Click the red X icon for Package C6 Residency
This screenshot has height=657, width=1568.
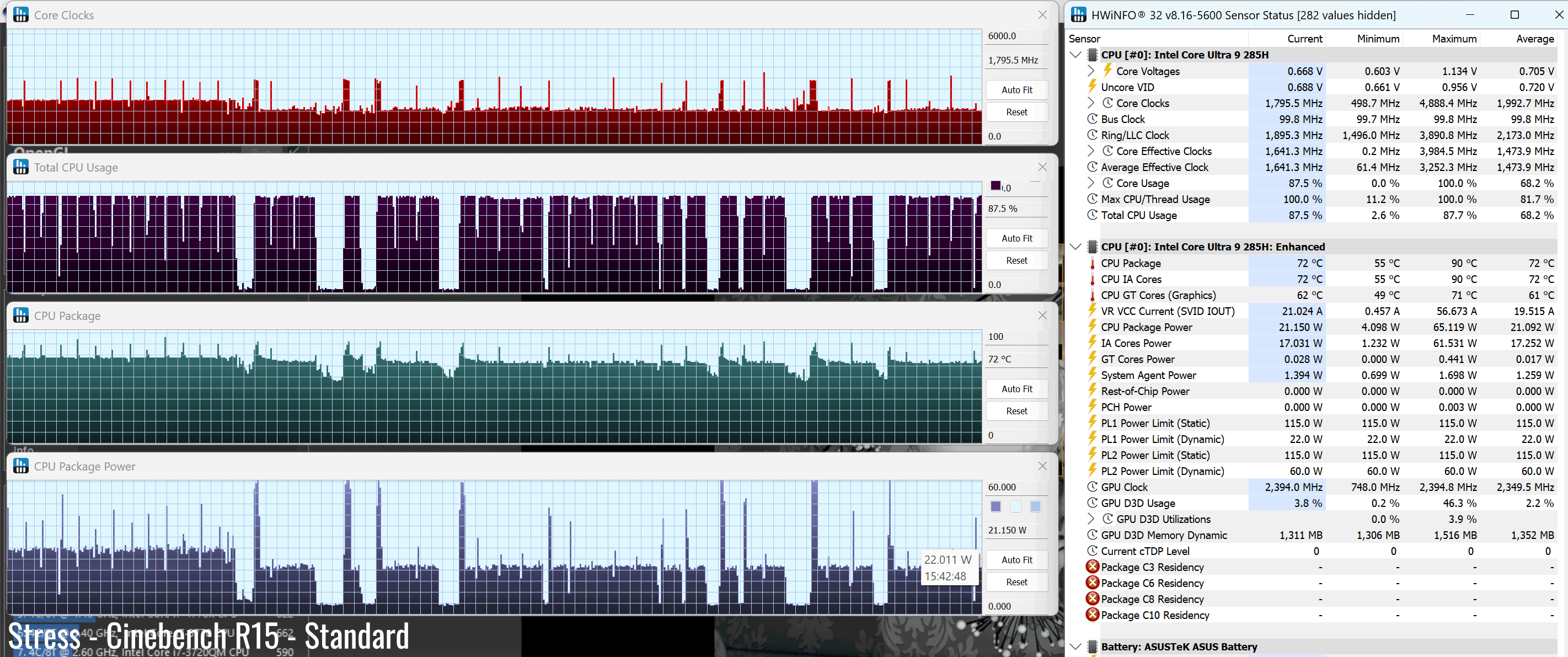click(x=1093, y=583)
